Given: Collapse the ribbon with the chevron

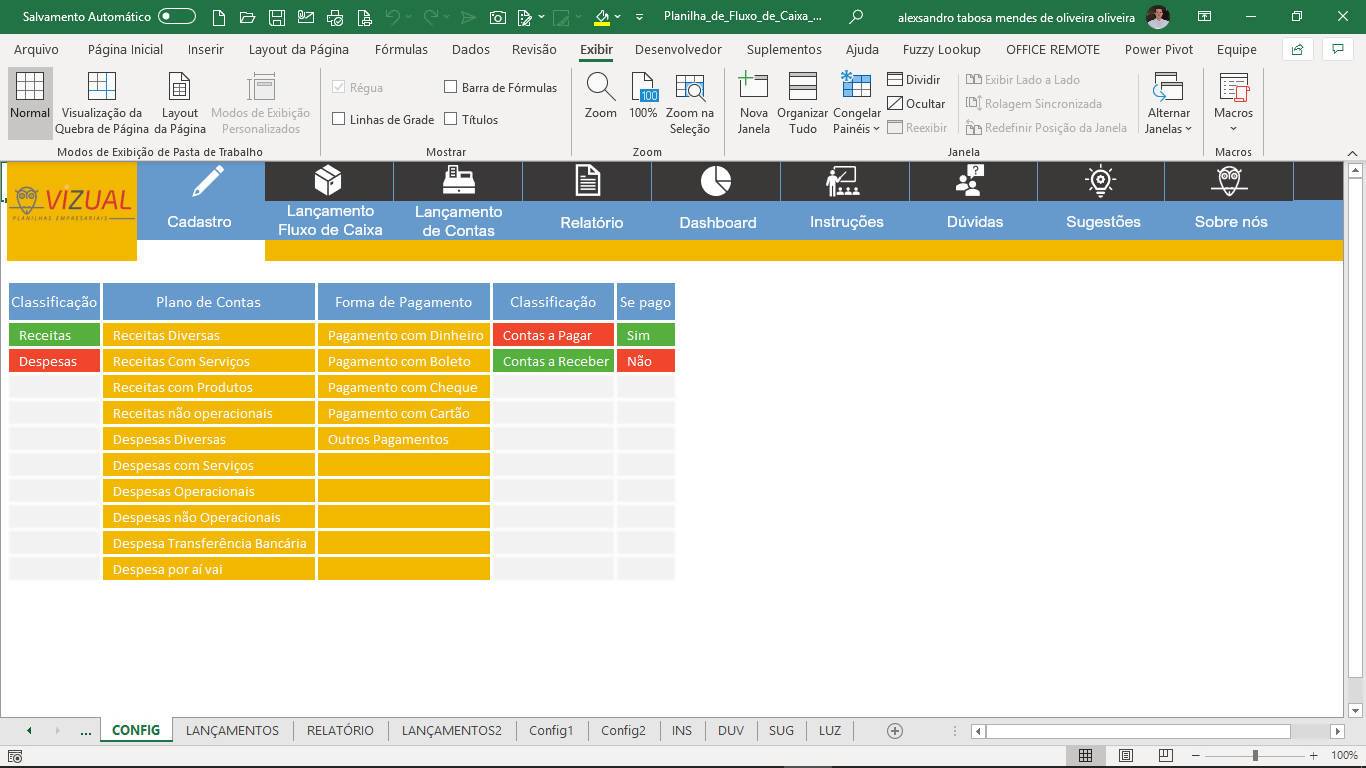Looking at the screenshot, I should (x=1352, y=153).
